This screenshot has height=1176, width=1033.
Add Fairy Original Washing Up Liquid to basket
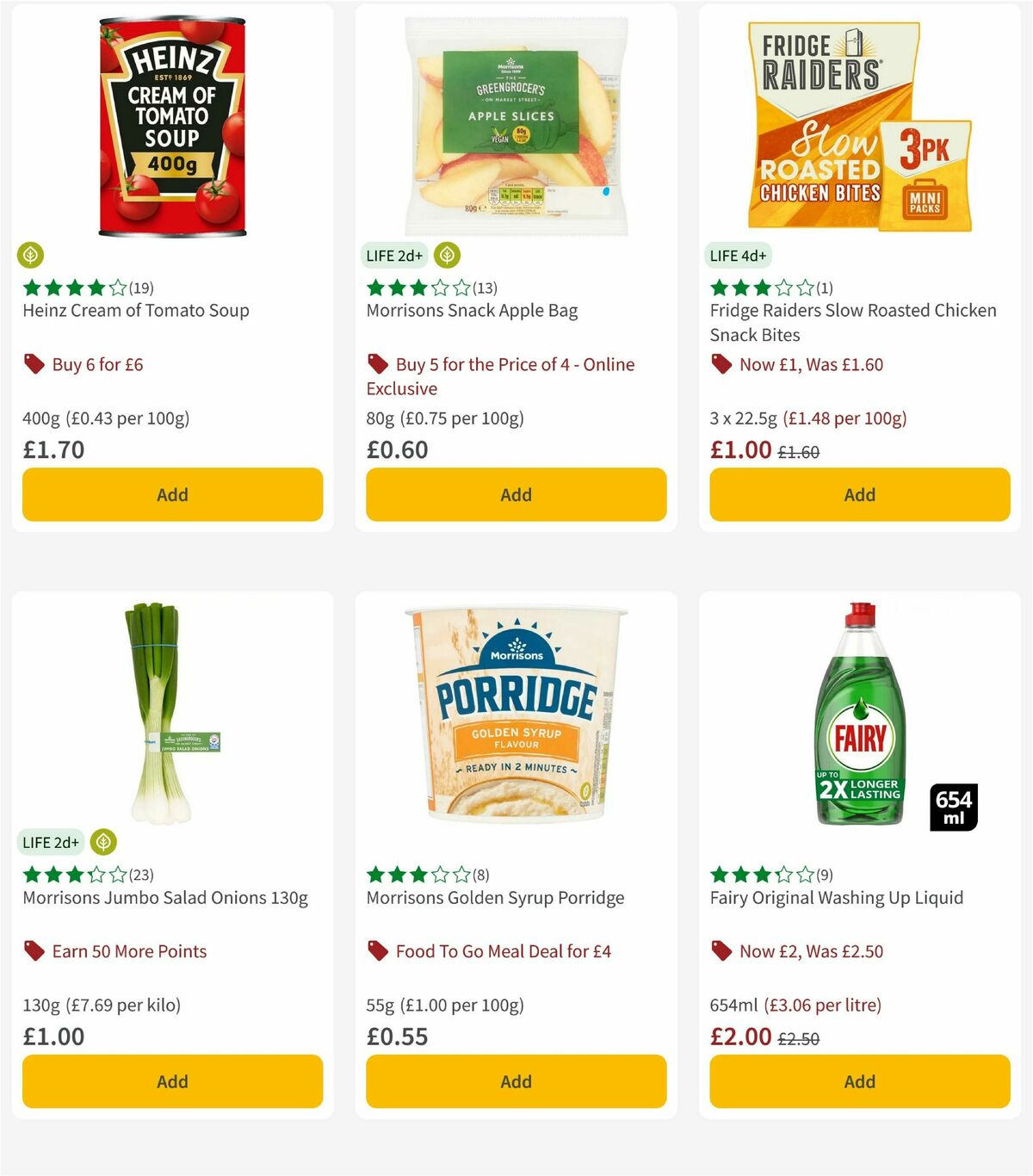(x=858, y=1081)
